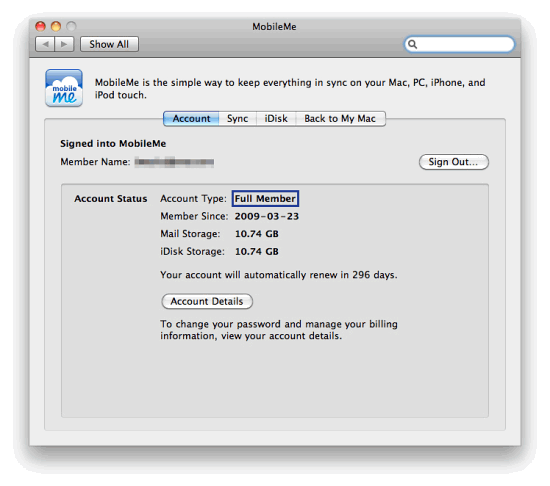The image size is (550, 486).
Task: Open the Back to My Mac tab
Action: (x=340, y=119)
